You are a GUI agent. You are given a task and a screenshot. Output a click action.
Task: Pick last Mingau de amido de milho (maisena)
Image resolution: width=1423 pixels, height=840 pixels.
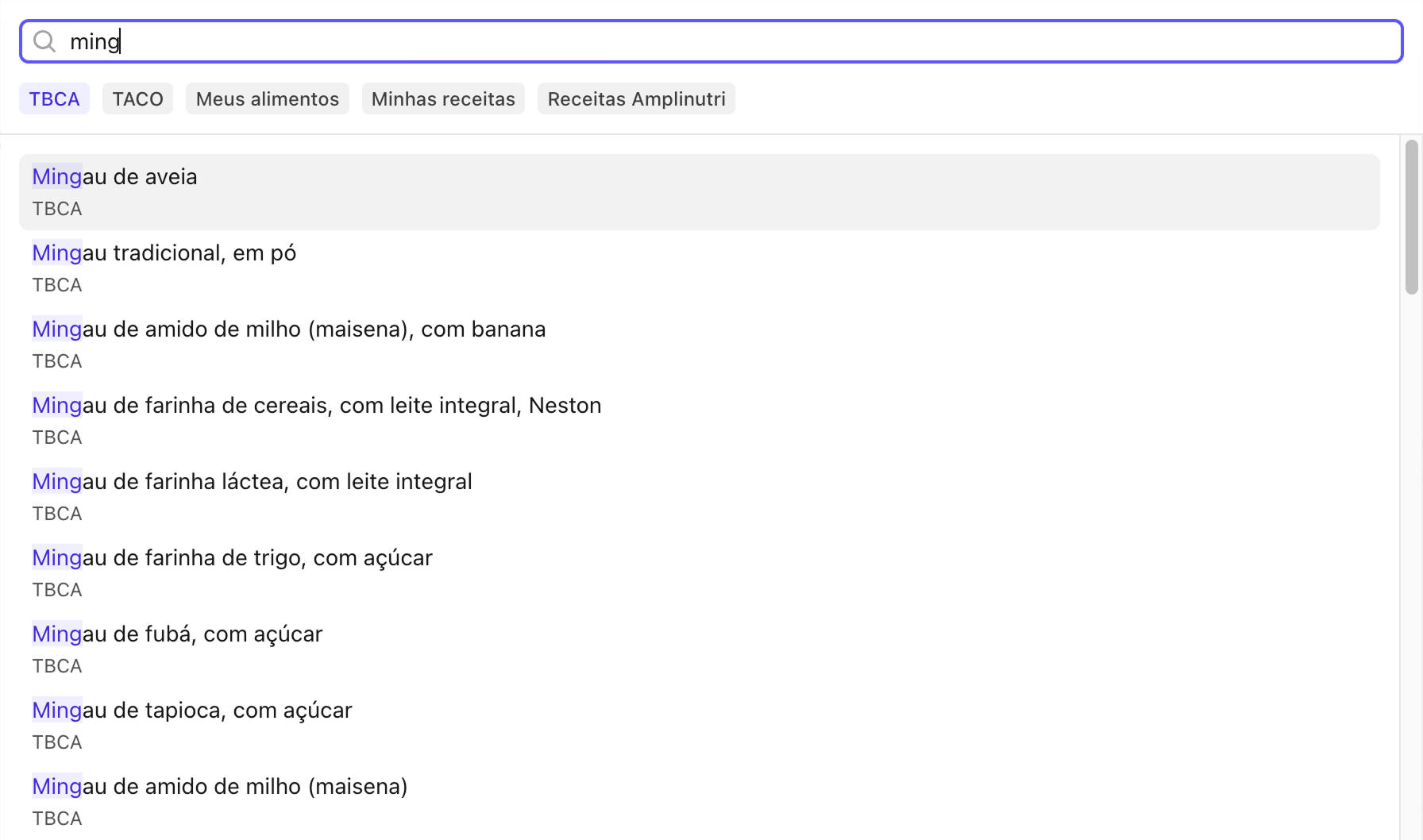tap(699, 802)
